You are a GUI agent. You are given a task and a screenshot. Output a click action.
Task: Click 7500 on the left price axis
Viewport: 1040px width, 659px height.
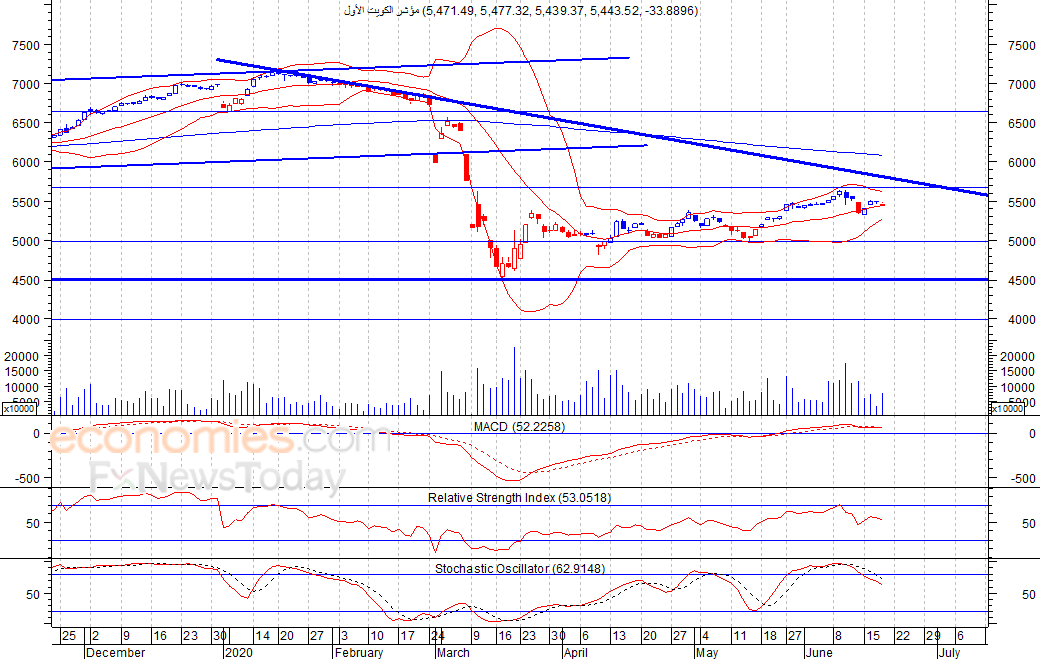coord(26,46)
